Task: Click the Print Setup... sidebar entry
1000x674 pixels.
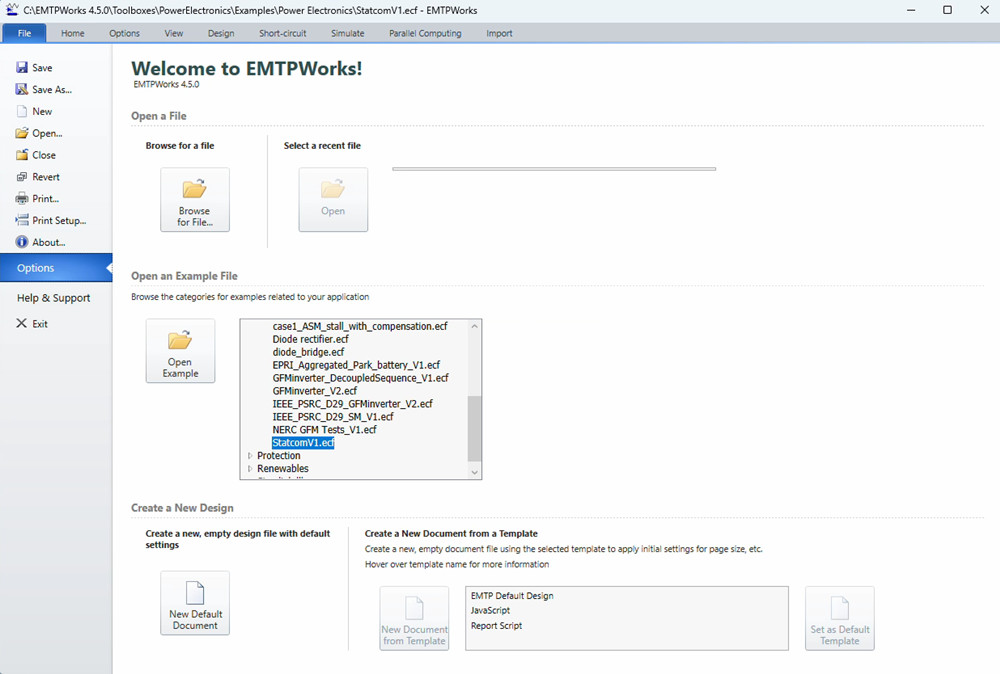Action: (x=59, y=220)
